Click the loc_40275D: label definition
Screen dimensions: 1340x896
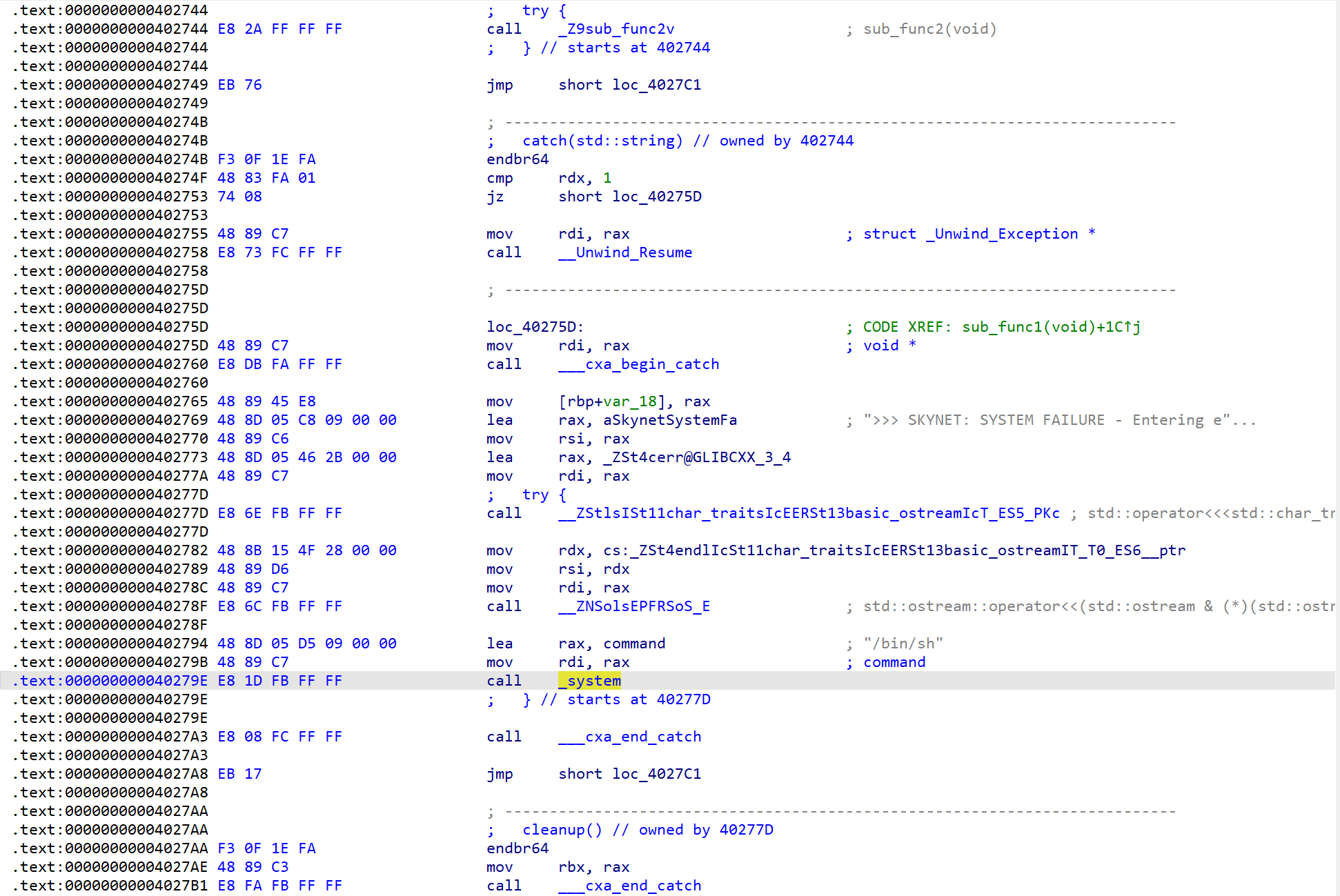click(535, 327)
